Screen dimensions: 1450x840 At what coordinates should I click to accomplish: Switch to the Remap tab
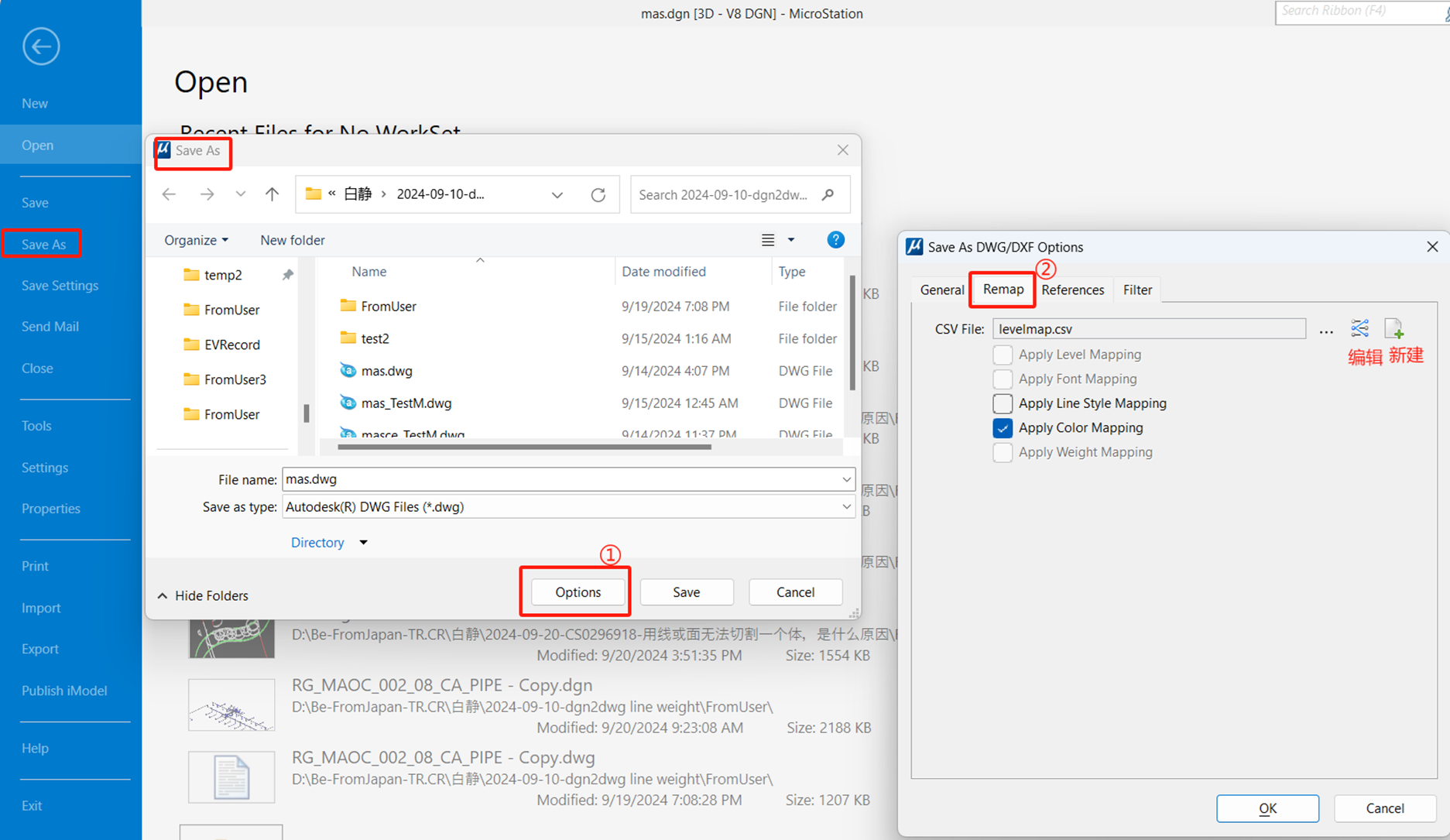(x=1003, y=290)
